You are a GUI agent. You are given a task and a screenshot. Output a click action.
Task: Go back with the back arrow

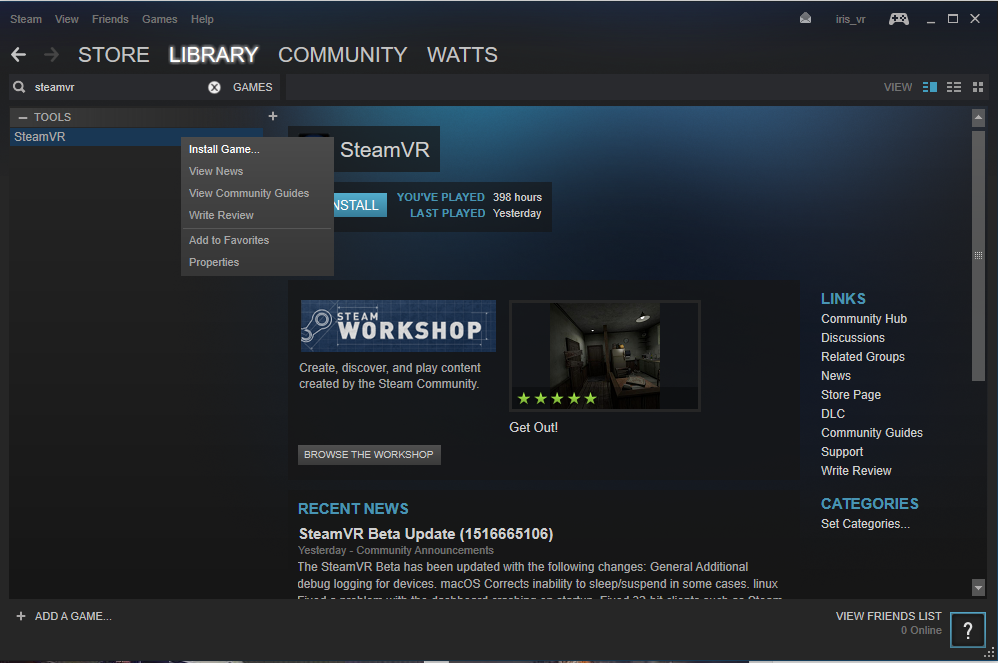tap(18, 55)
